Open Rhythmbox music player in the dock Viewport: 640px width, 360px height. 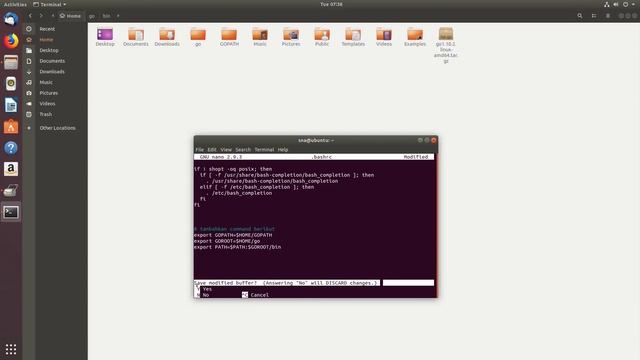[x=11, y=84]
